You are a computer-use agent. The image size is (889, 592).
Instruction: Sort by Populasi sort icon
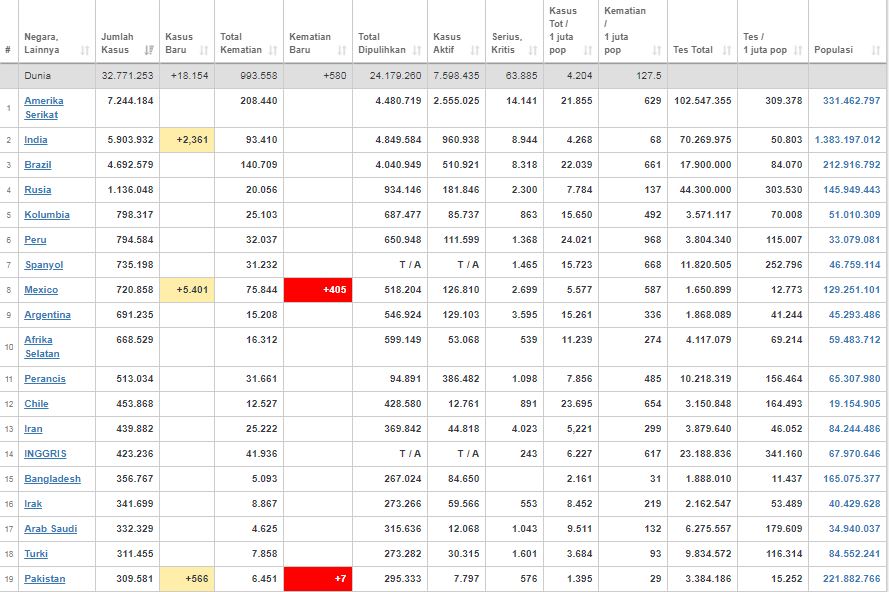[875, 50]
